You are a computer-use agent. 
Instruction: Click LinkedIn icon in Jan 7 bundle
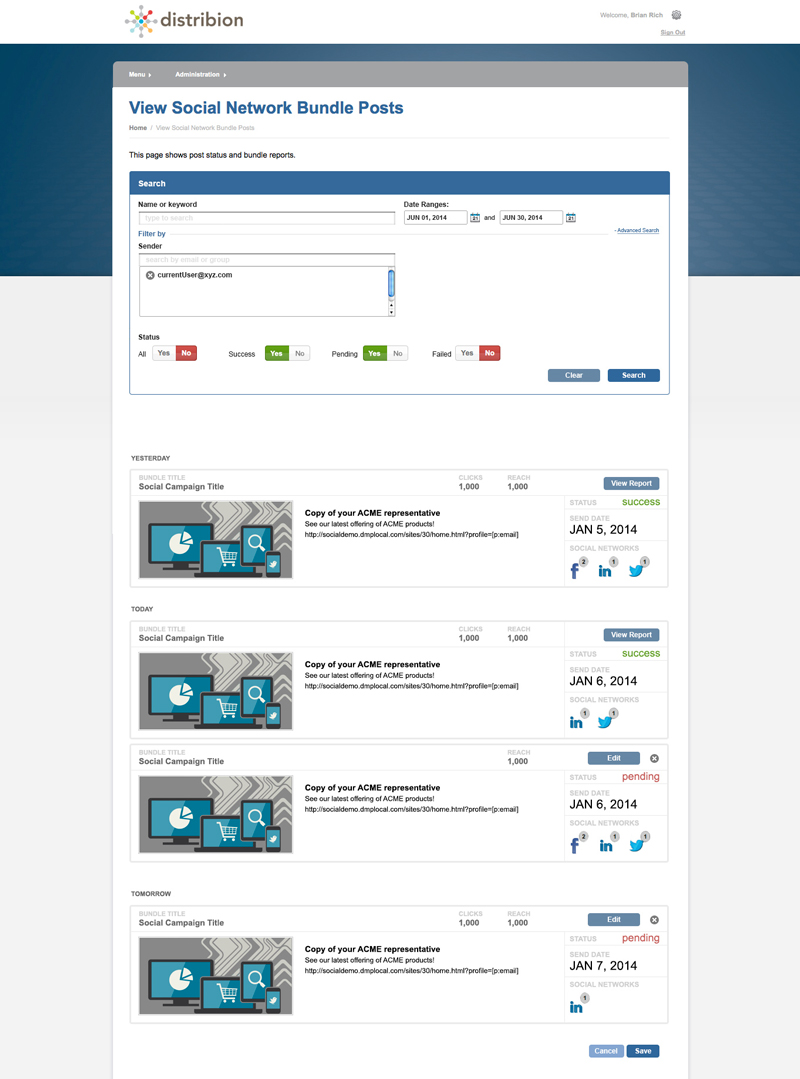coord(577,1007)
